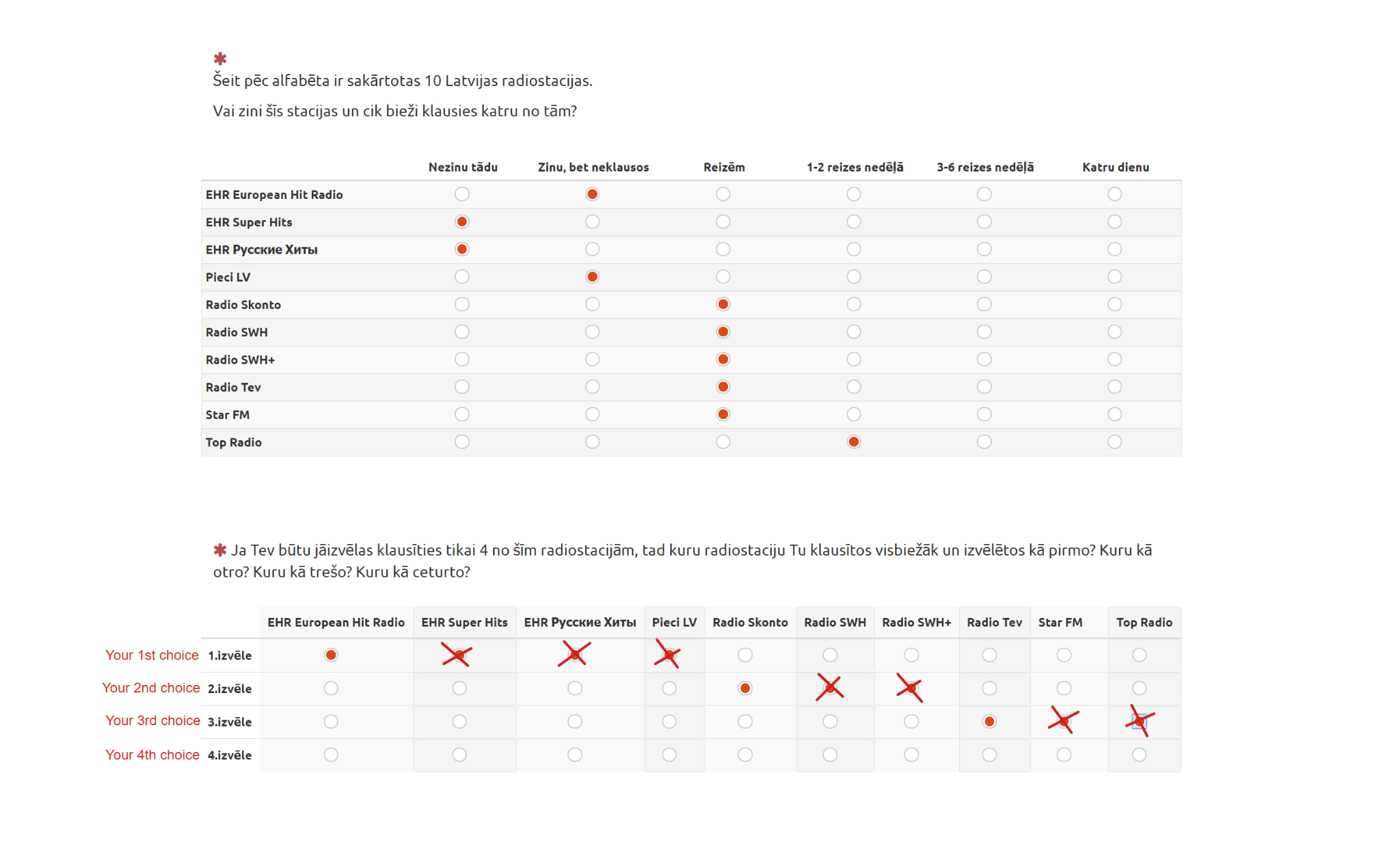Choose 'Zinu, bet neklausos' for EHR Super Hits
This screenshot has height=851, width=1400.
point(592,221)
